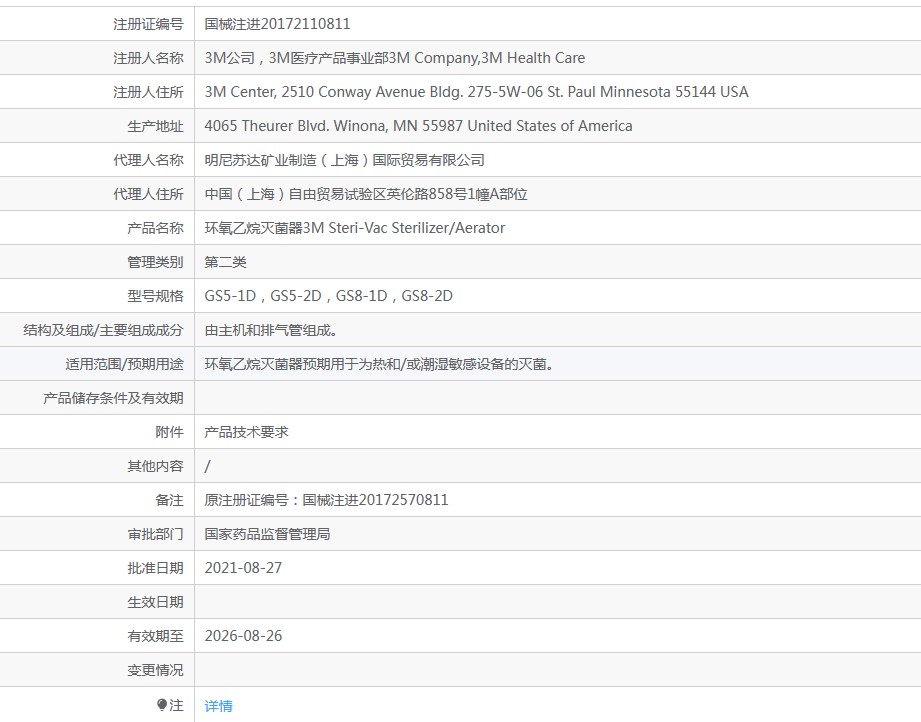921x722 pixels.
Task: Click the 注册证编号 label
Action: tap(148, 24)
